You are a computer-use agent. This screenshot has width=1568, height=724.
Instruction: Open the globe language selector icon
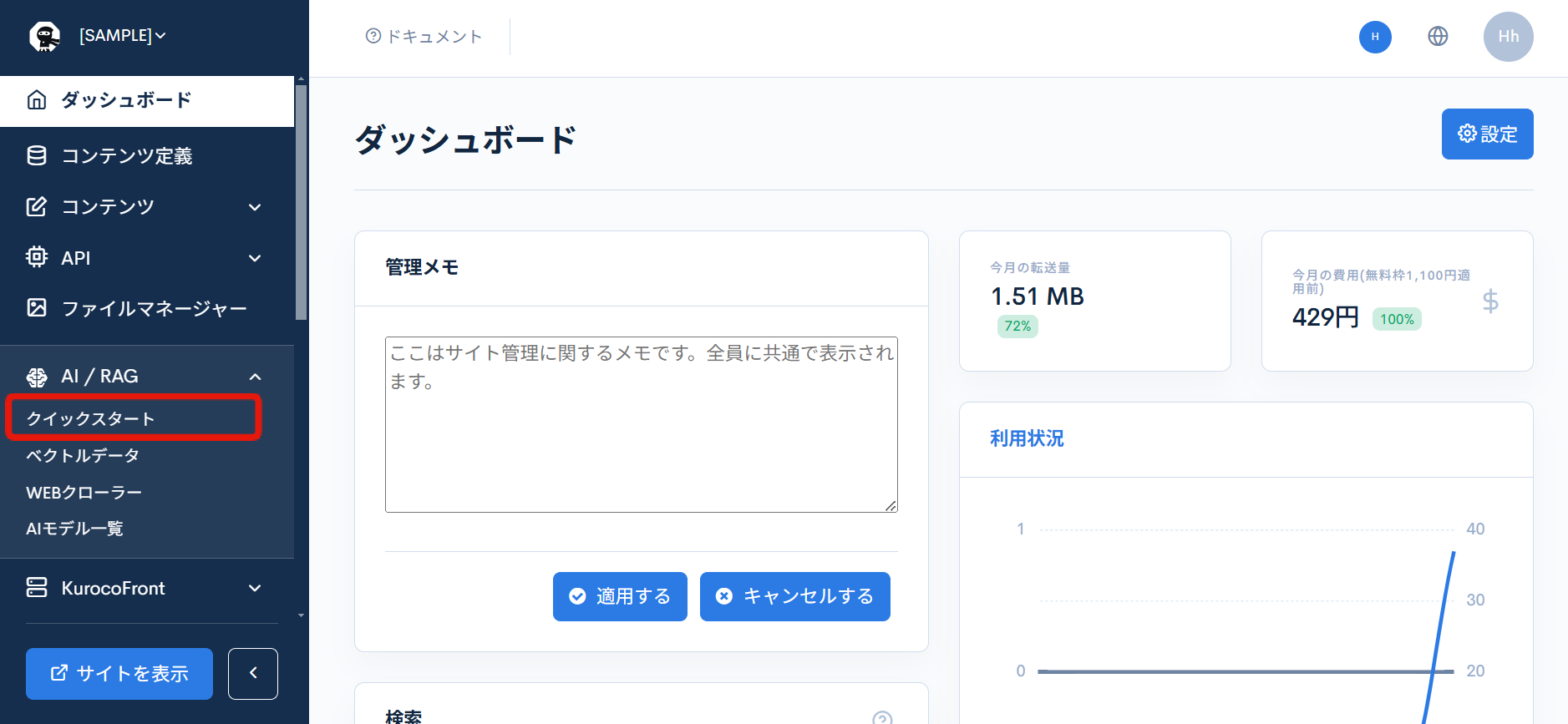(1438, 36)
